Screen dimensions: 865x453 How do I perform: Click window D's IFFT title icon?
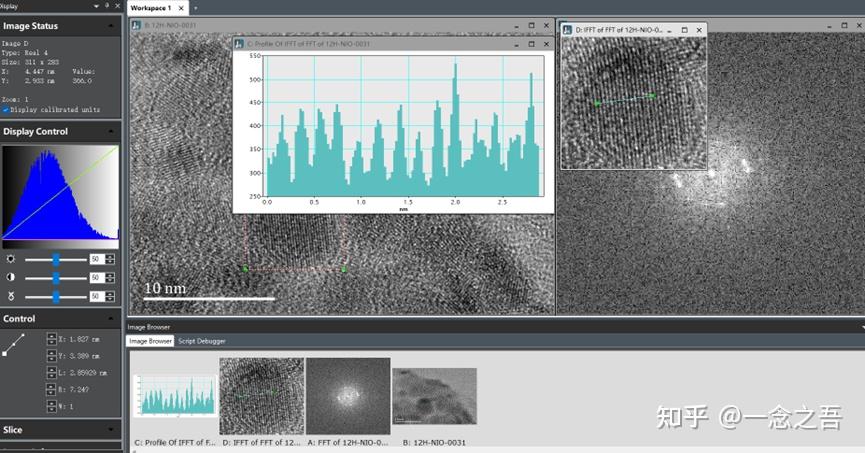567,30
